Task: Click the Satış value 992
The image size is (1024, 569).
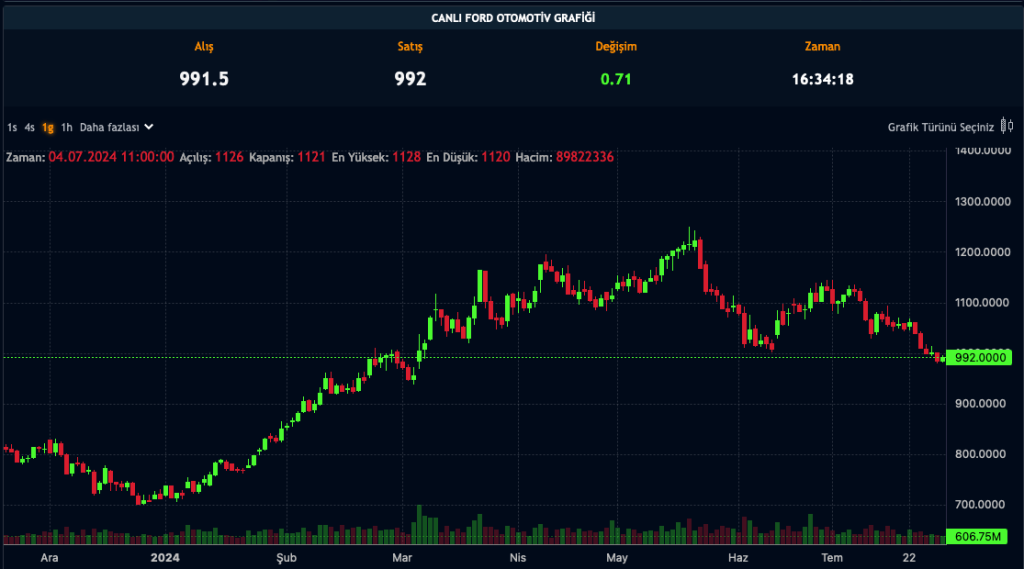Action: pyautogui.click(x=410, y=79)
